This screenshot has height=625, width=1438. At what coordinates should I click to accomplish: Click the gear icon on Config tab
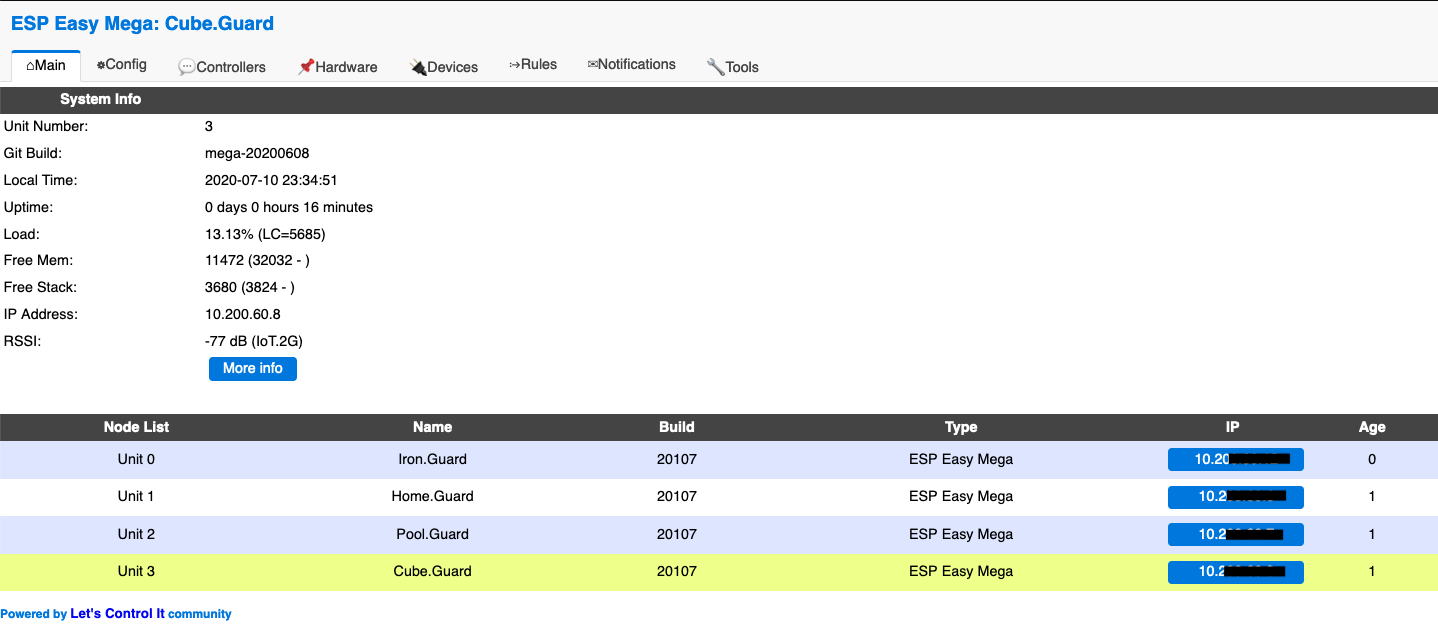(x=101, y=65)
